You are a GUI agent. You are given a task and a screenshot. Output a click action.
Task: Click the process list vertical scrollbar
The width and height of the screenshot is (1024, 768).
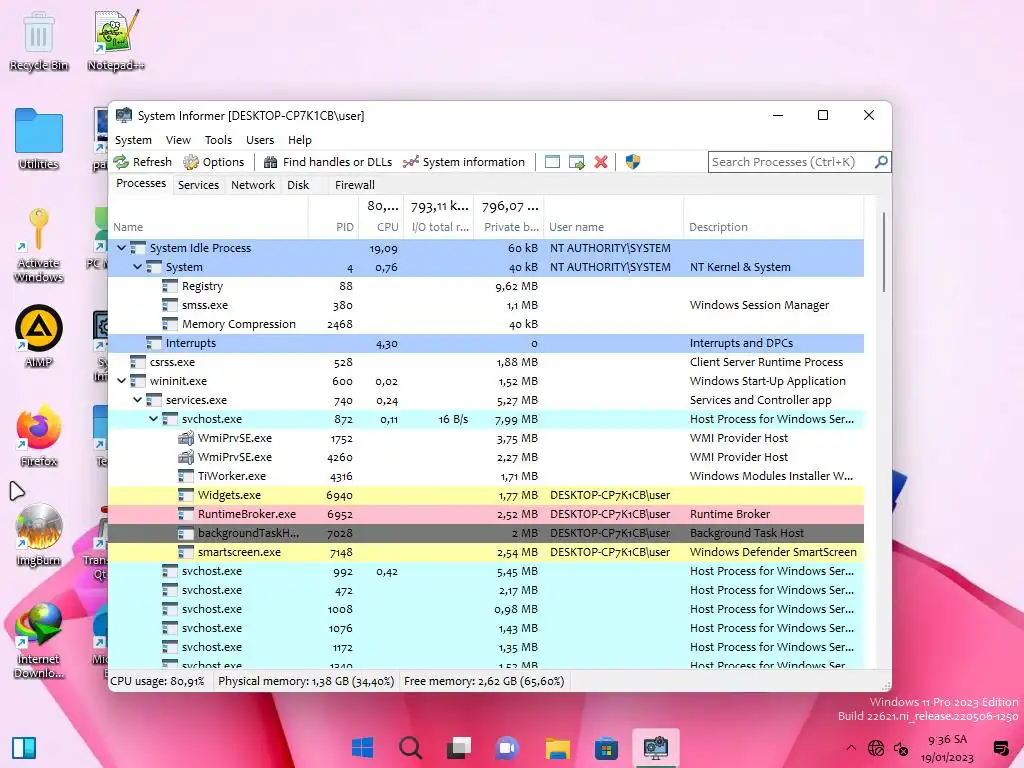coord(884,252)
